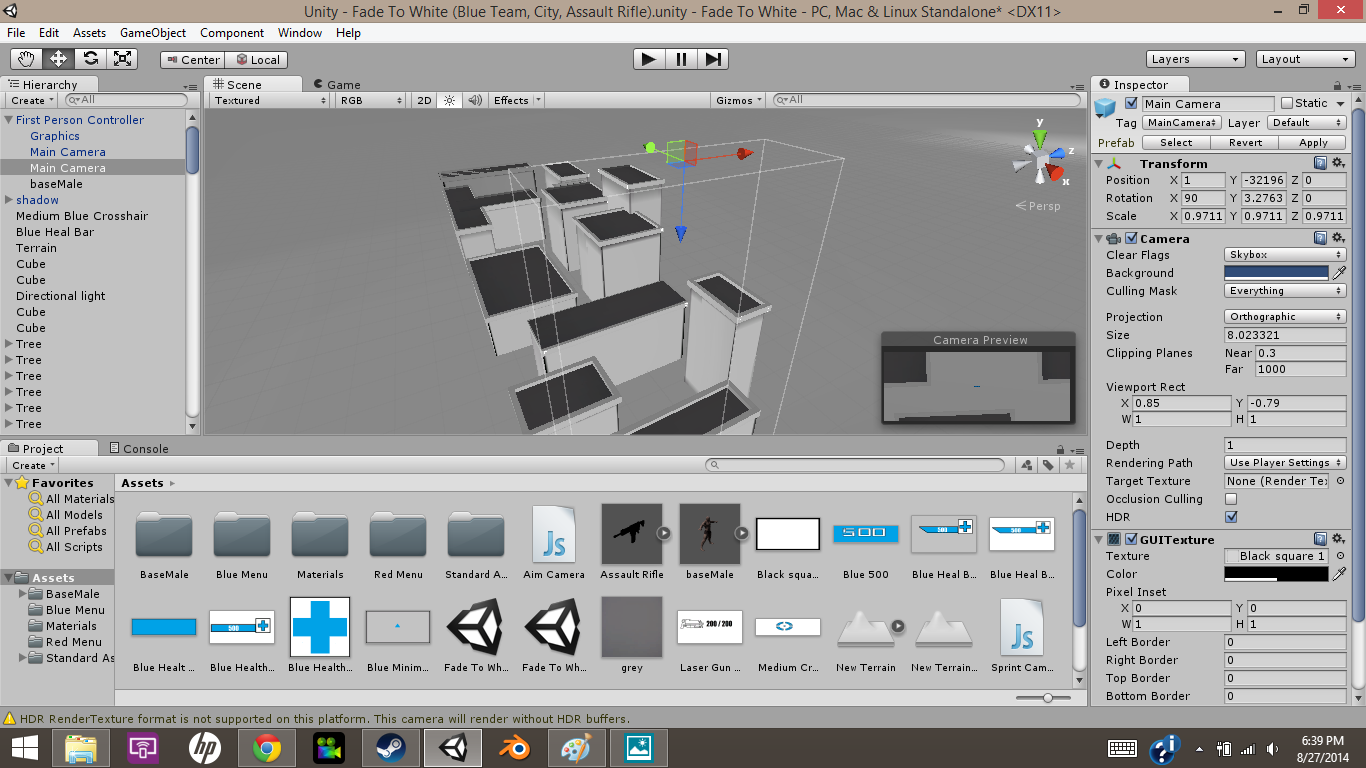
Task: Toggle scene lighting sun button
Action: click(449, 100)
